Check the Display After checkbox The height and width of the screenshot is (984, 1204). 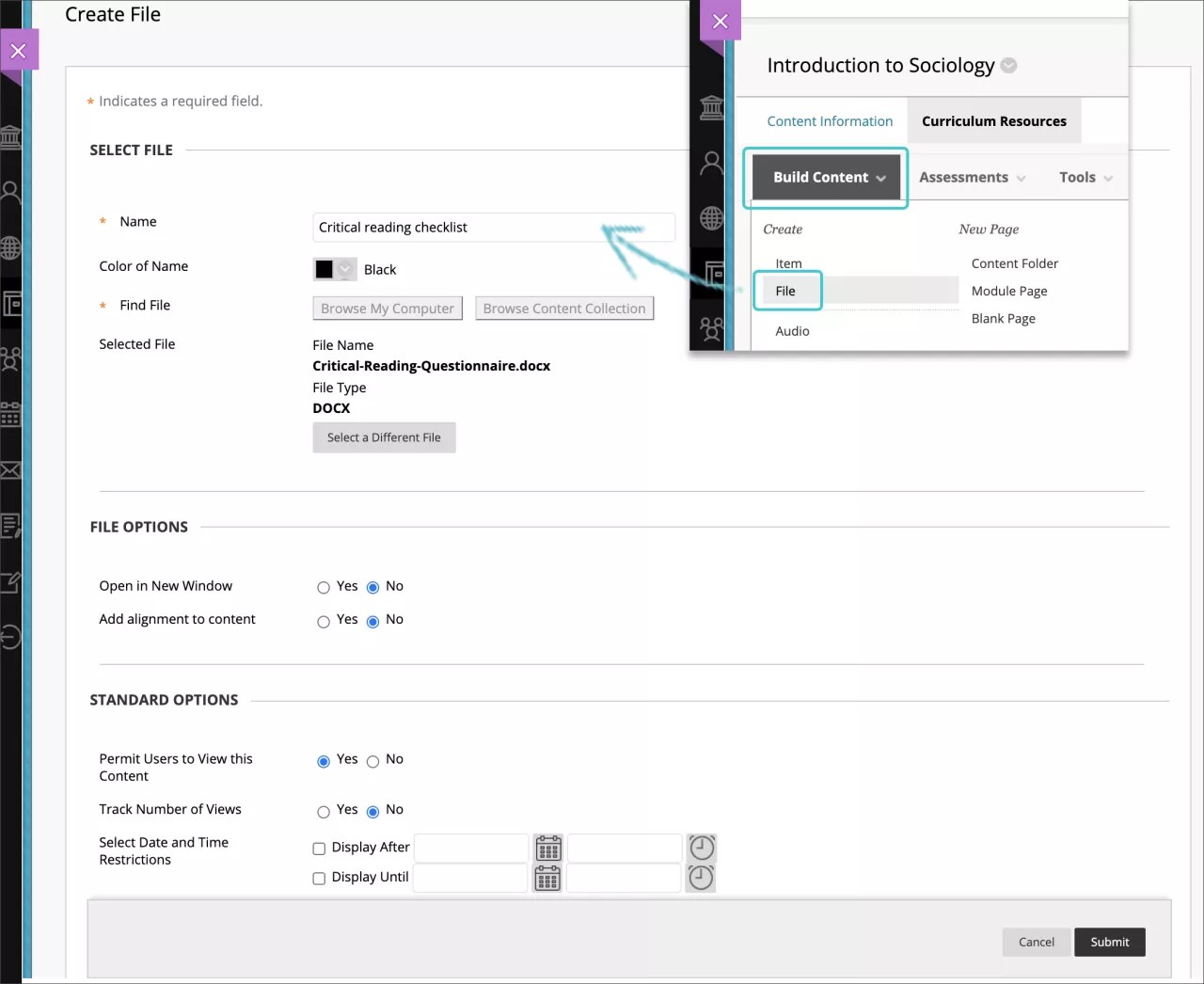click(319, 848)
